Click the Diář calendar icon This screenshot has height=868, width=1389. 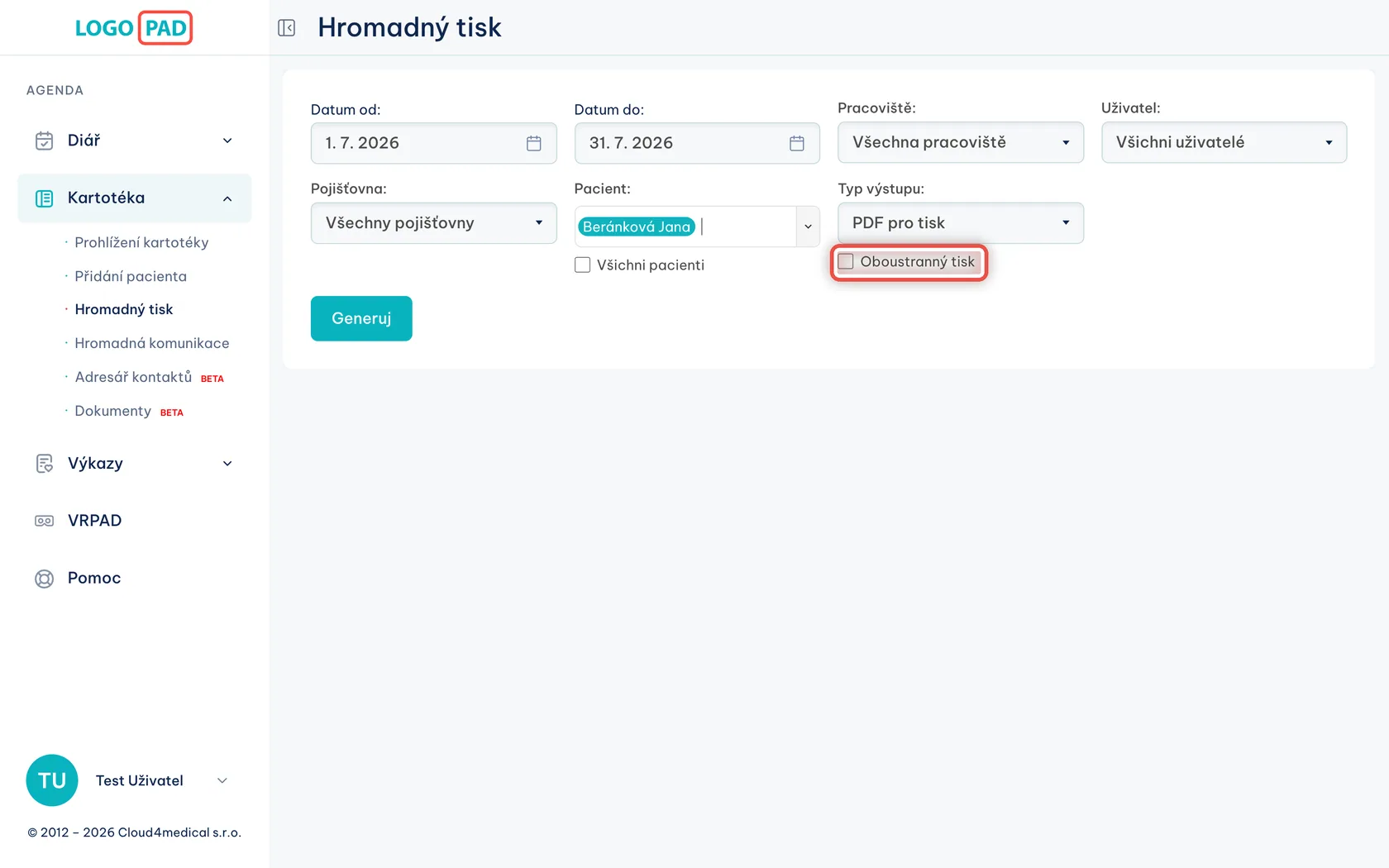click(x=45, y=141)
